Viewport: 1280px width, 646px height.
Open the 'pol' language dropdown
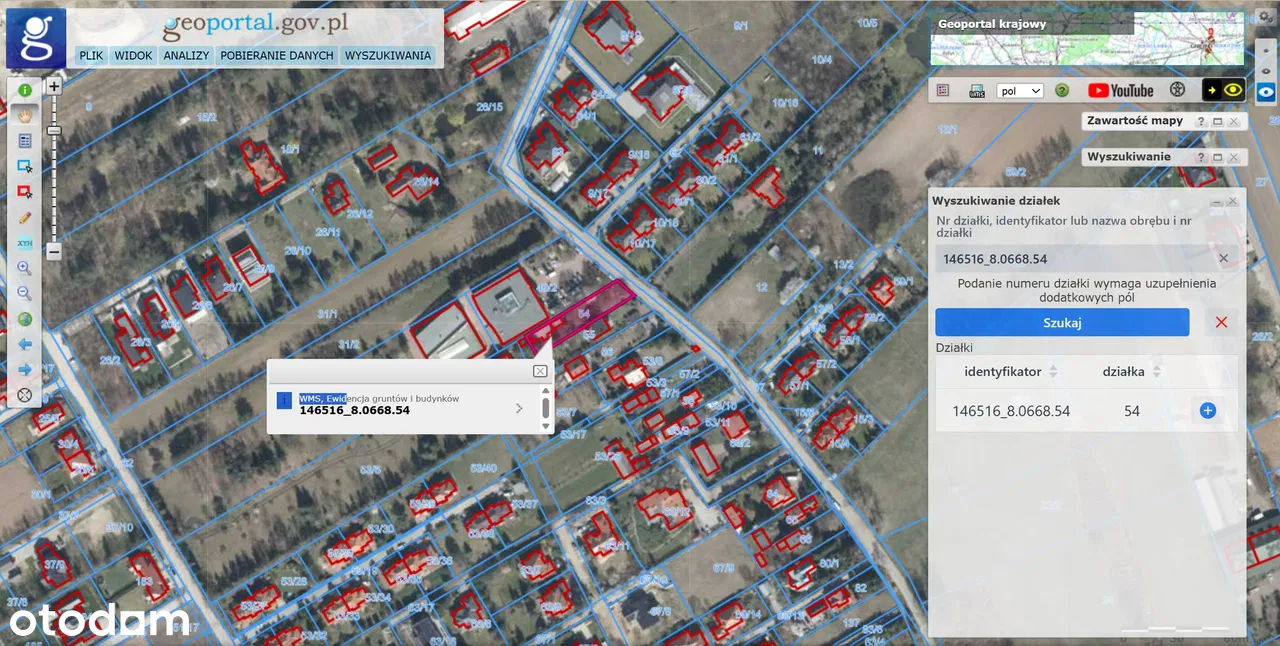point(1020,90)
